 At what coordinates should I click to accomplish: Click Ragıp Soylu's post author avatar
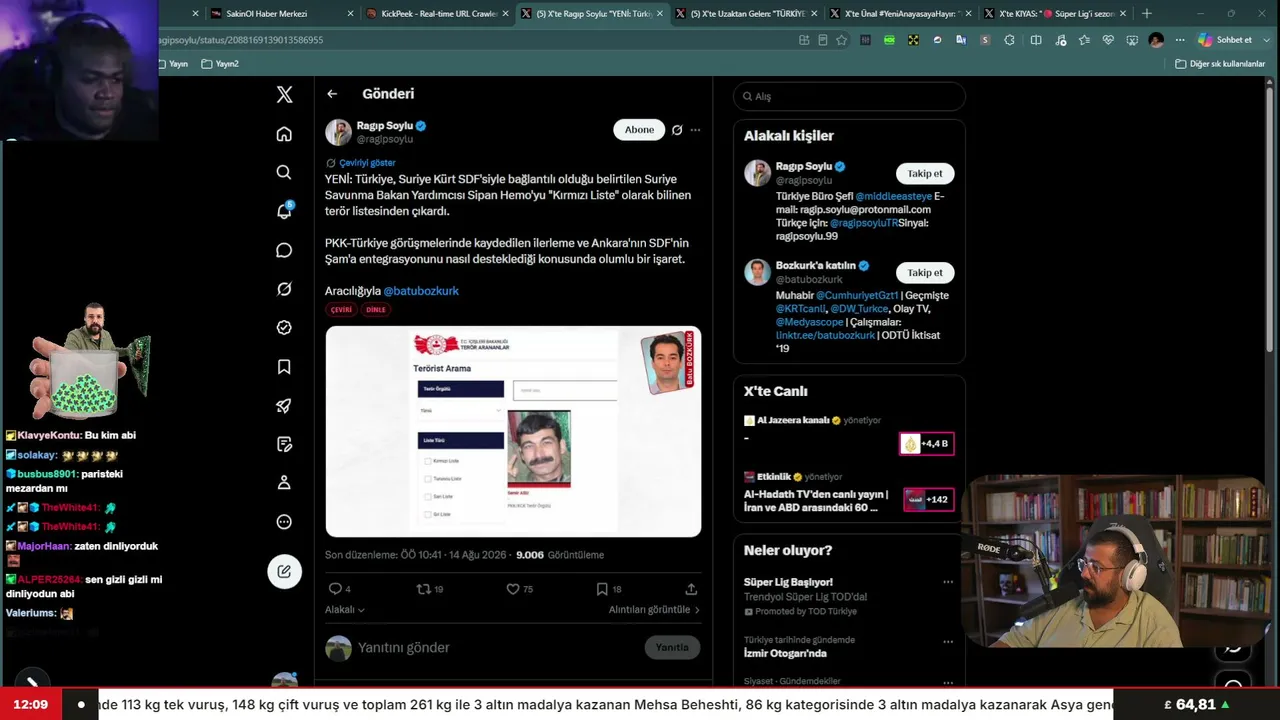tap(339, 132)
